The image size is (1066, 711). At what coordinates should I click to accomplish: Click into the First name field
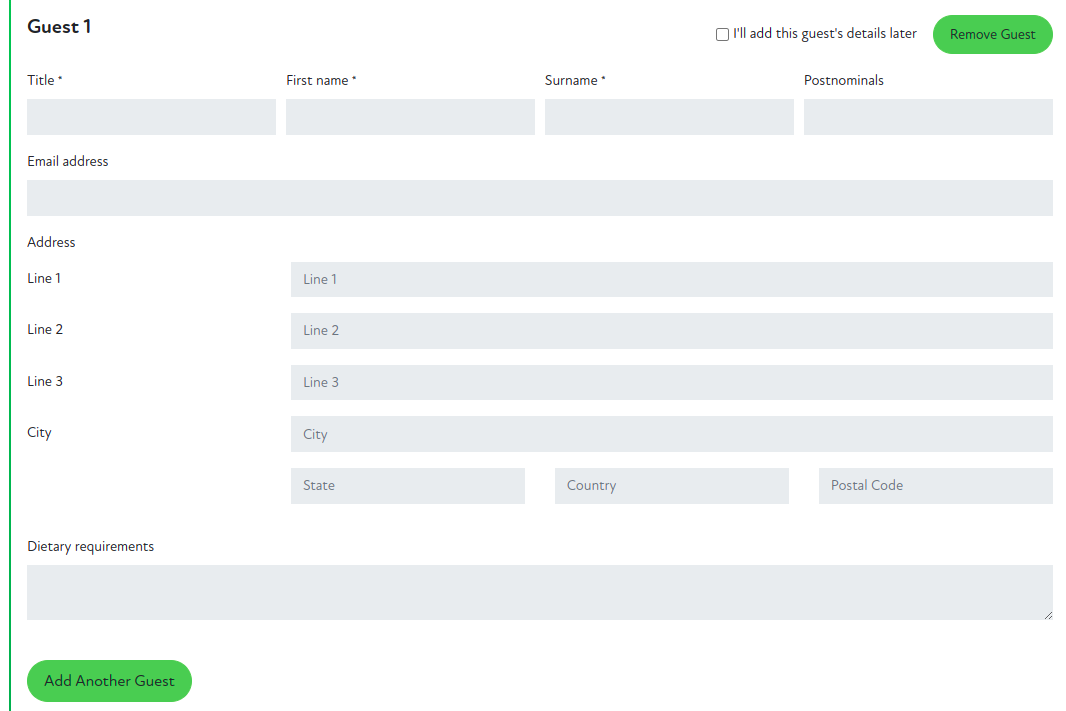[410, 117]
